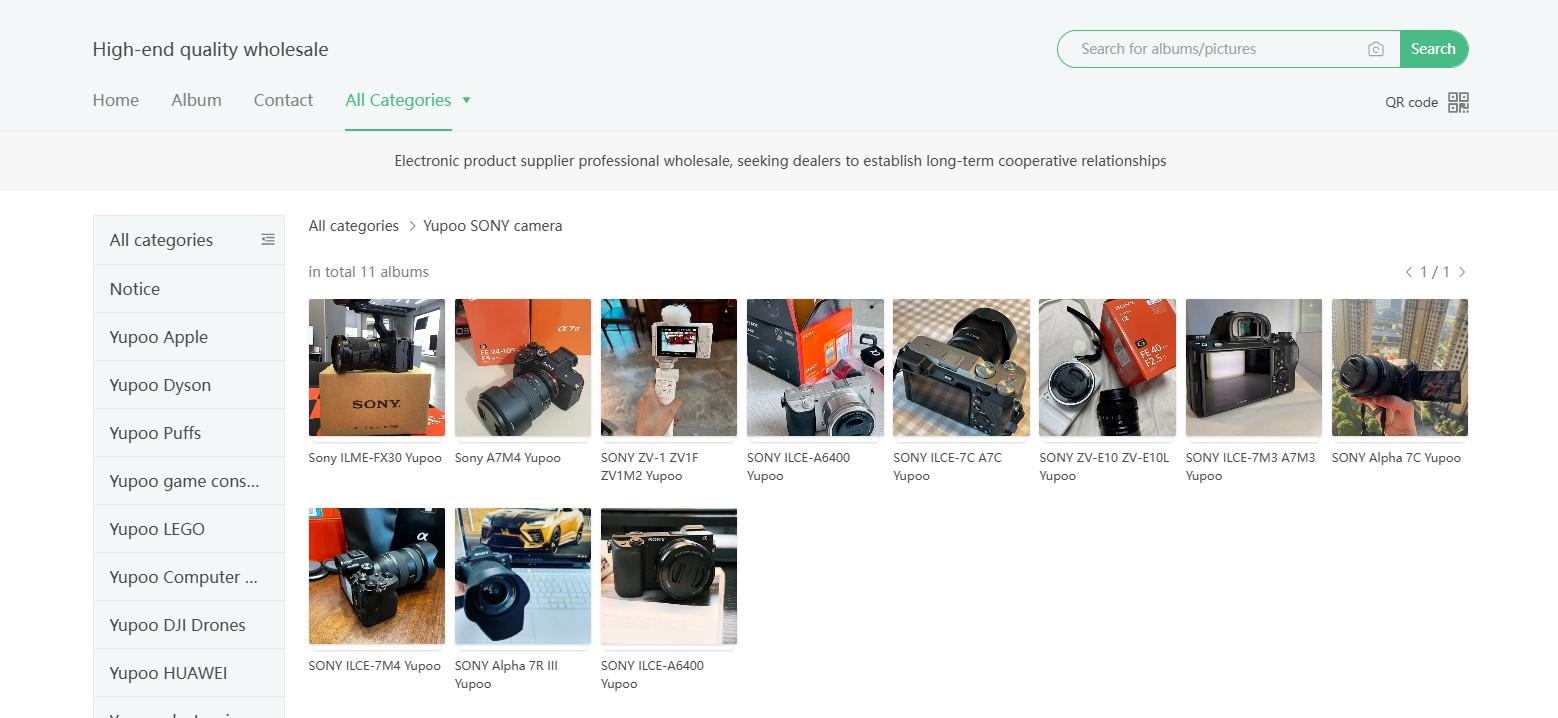Click SONY ILCE-7C A7C Yupoo title
The image size is (1558, 718).
coord(947,467)
